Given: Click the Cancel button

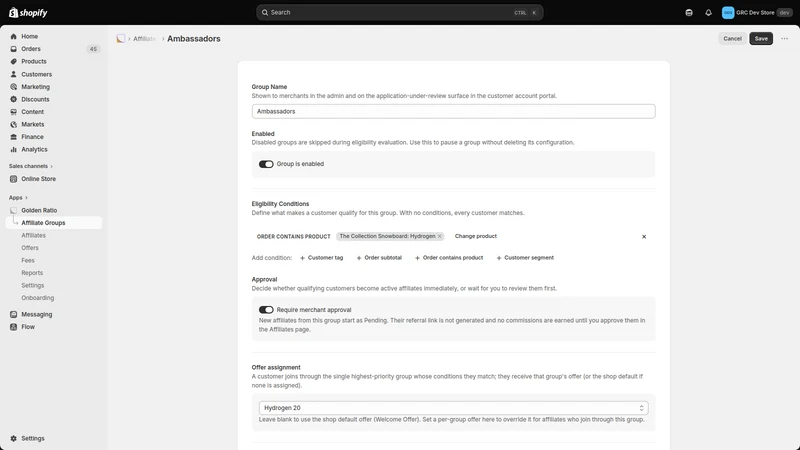Looking at the screenshot, I should [732, 39].
